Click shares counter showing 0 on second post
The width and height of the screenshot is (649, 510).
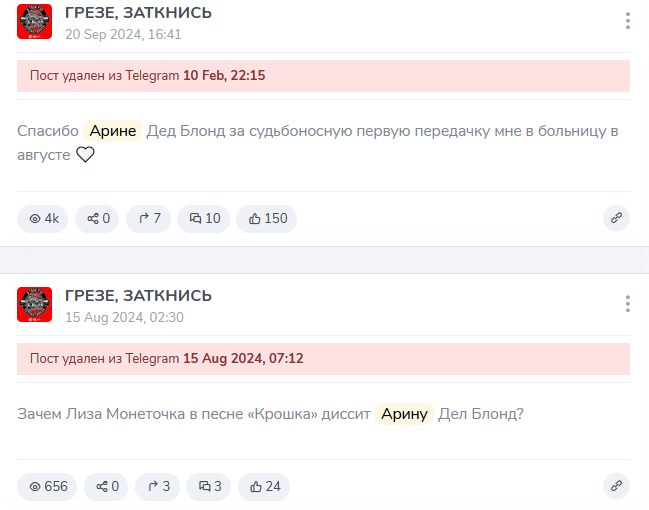click(x=106, y=486)
